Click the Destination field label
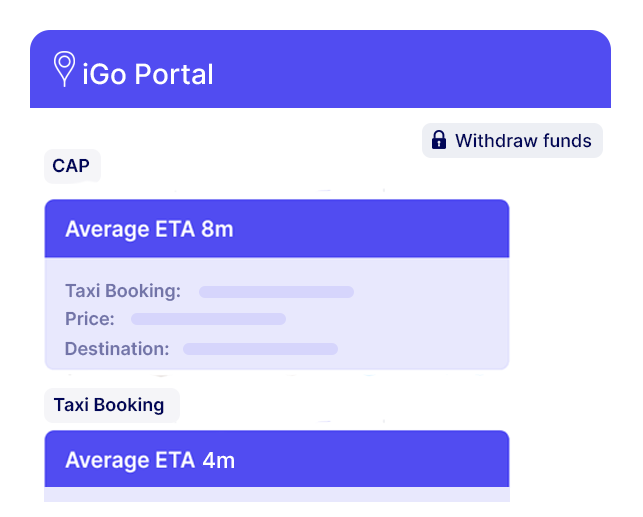 tap(117, 349)
